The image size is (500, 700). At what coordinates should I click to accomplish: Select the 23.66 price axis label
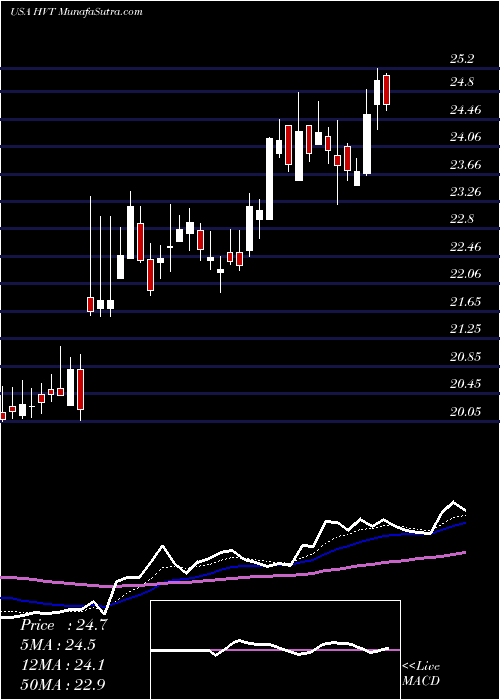pos(466,165)
